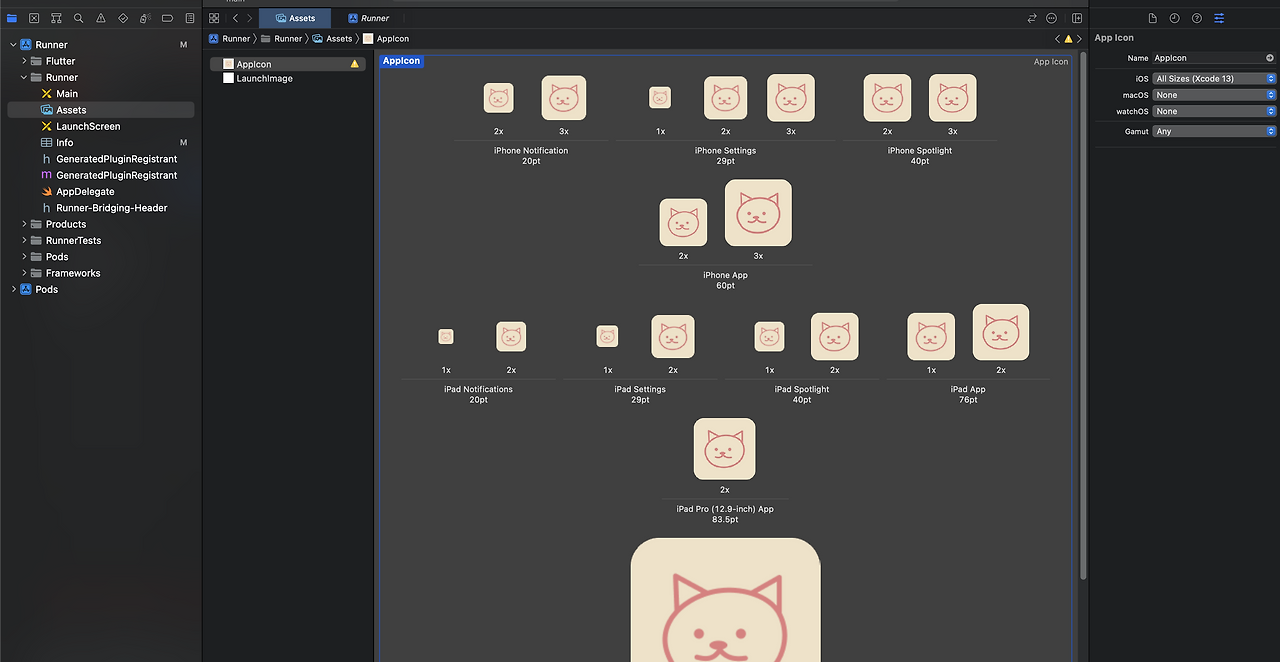Collapse the Runner group folder
Screen dimensions: 1280x662
24,77
